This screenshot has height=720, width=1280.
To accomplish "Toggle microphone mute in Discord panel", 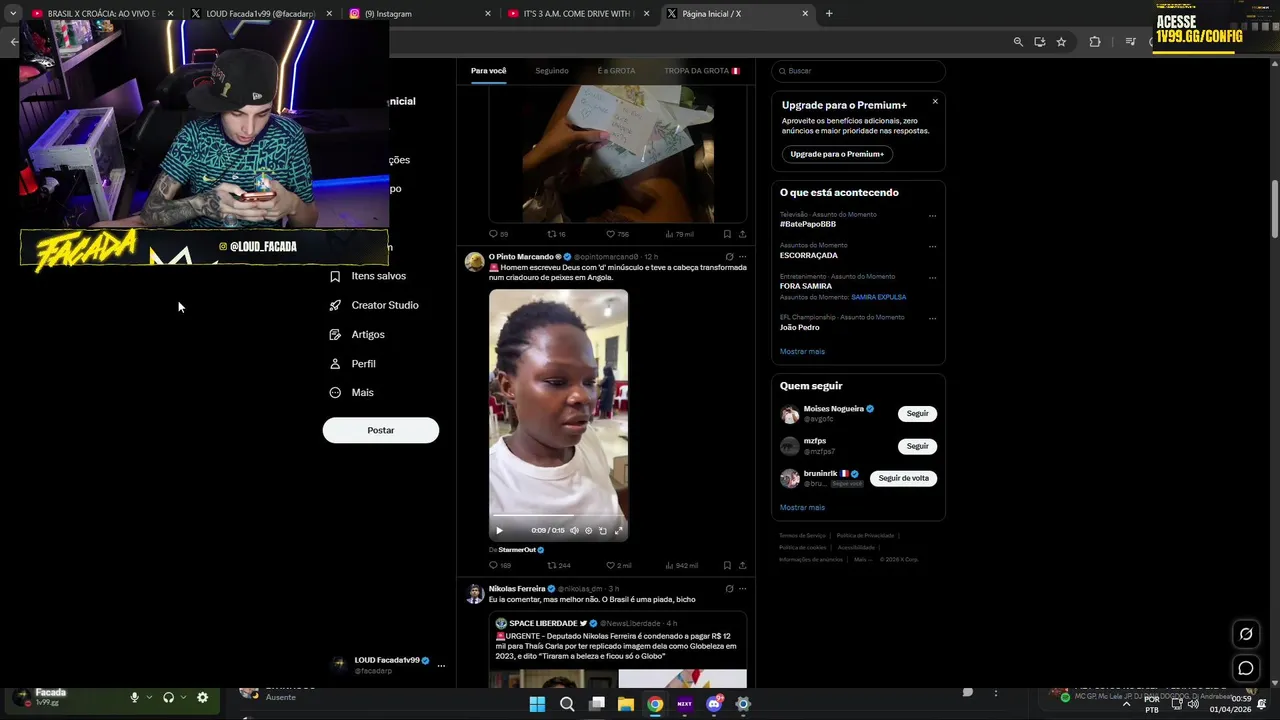I will coord(134,697).
